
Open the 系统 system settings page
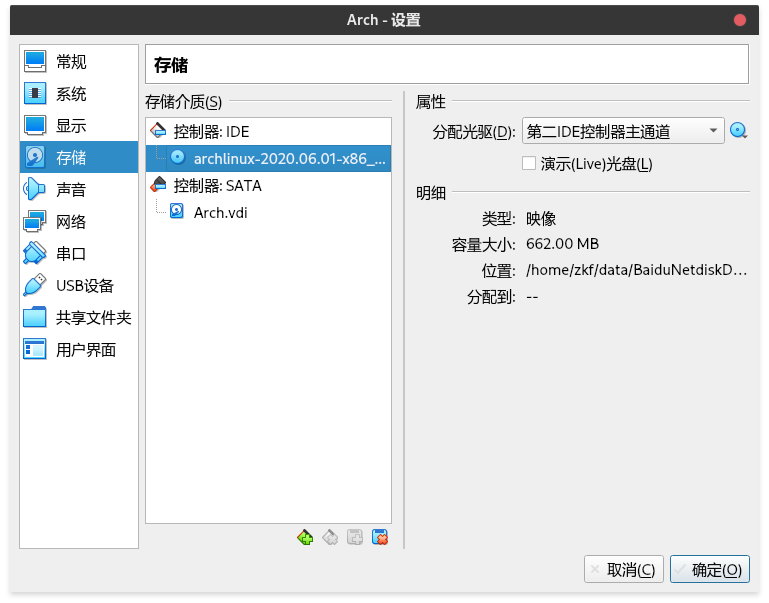click(x=71, y=94)
